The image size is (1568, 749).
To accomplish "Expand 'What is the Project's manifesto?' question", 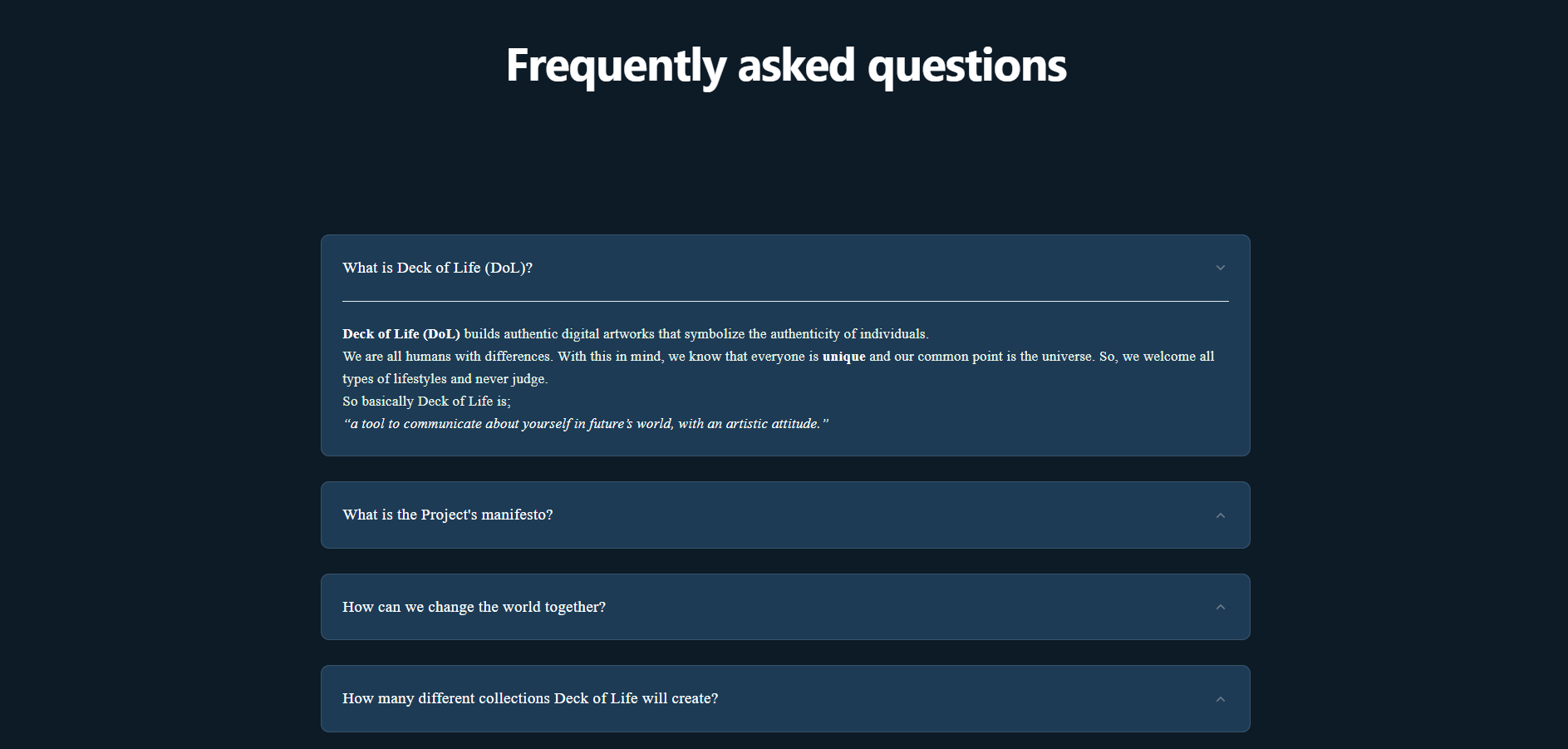I will coord(447,515).
